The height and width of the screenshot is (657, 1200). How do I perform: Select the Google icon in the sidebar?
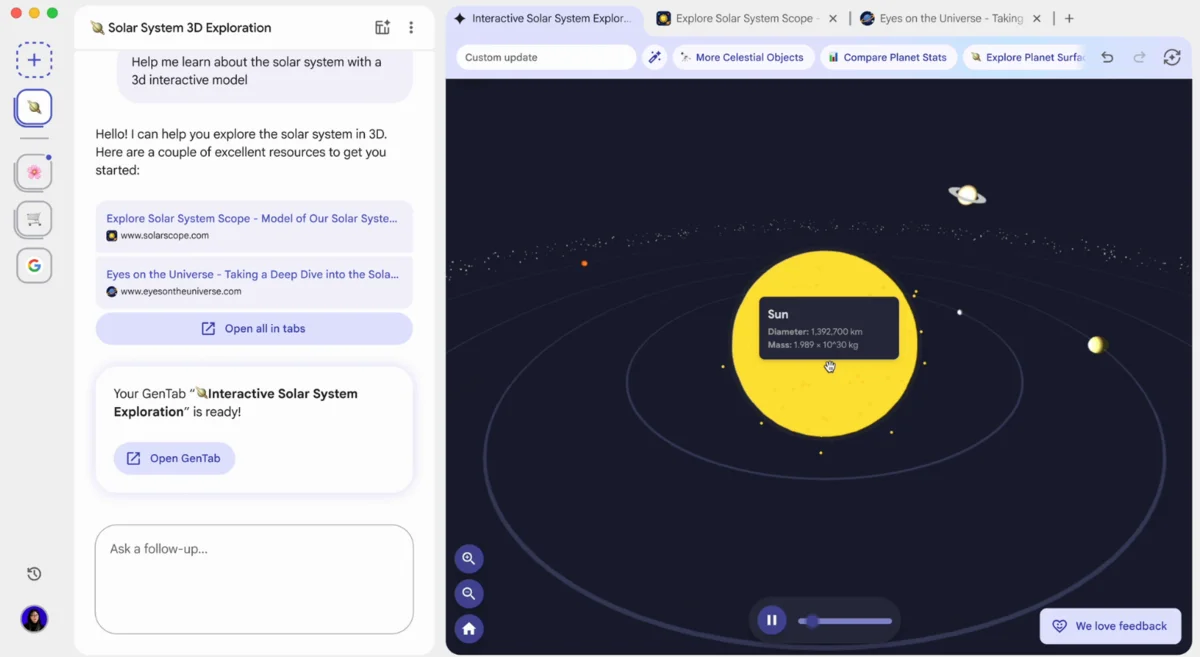[x=33, y=265]
